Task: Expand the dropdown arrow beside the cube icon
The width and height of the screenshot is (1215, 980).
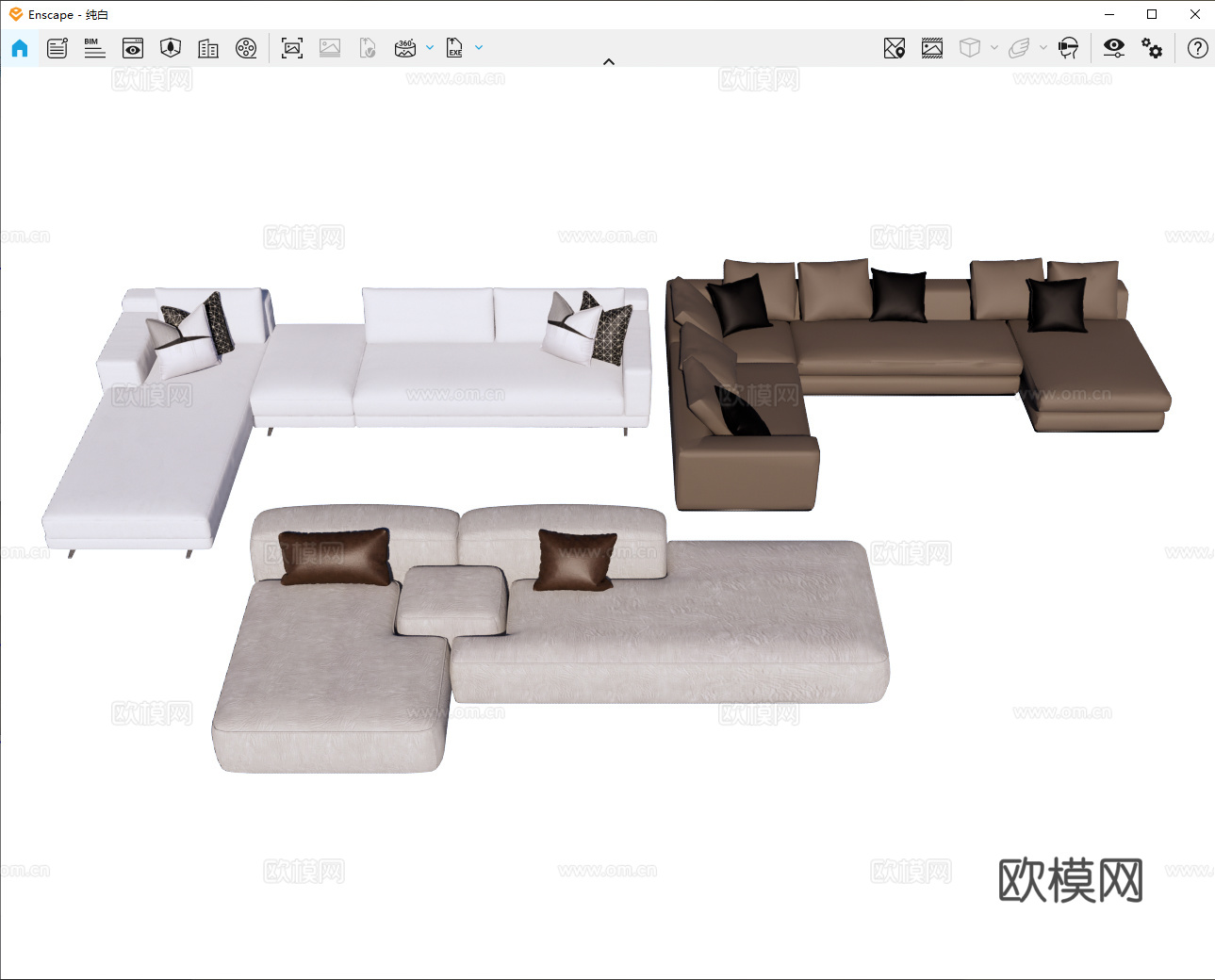Action: click(x=994, y=47)
